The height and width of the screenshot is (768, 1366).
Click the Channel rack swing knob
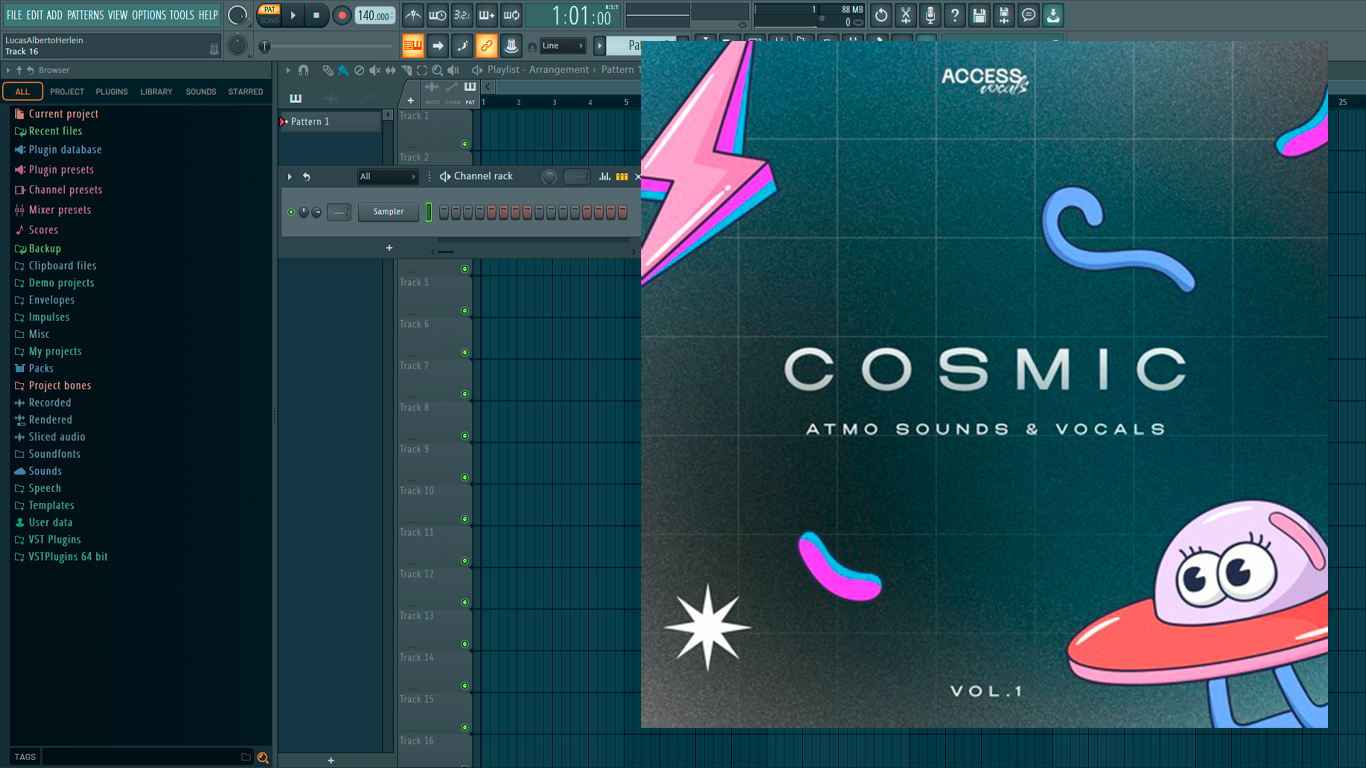pos(549,177)
